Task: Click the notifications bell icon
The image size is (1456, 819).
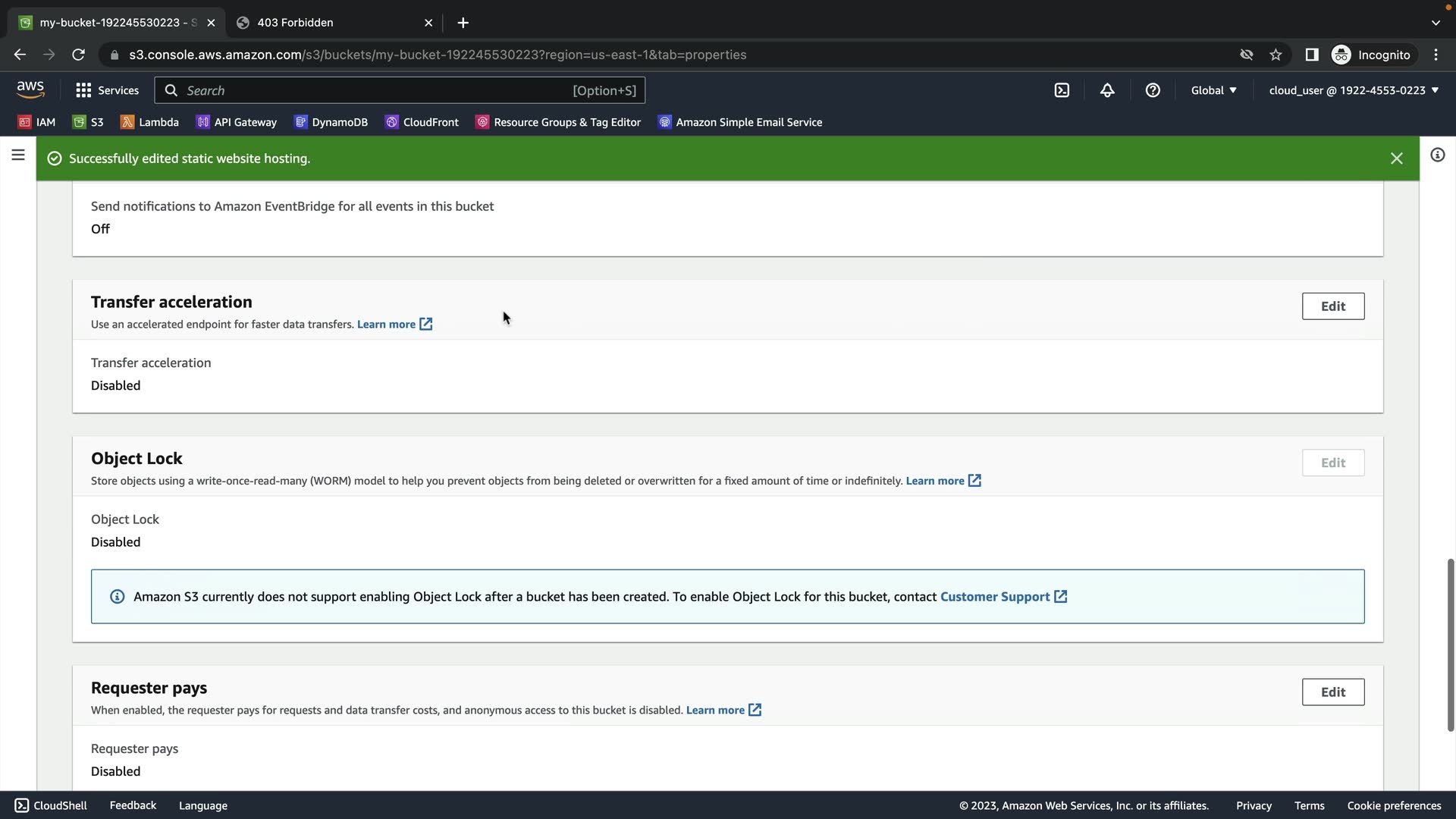Action: tap(1107, 90)
